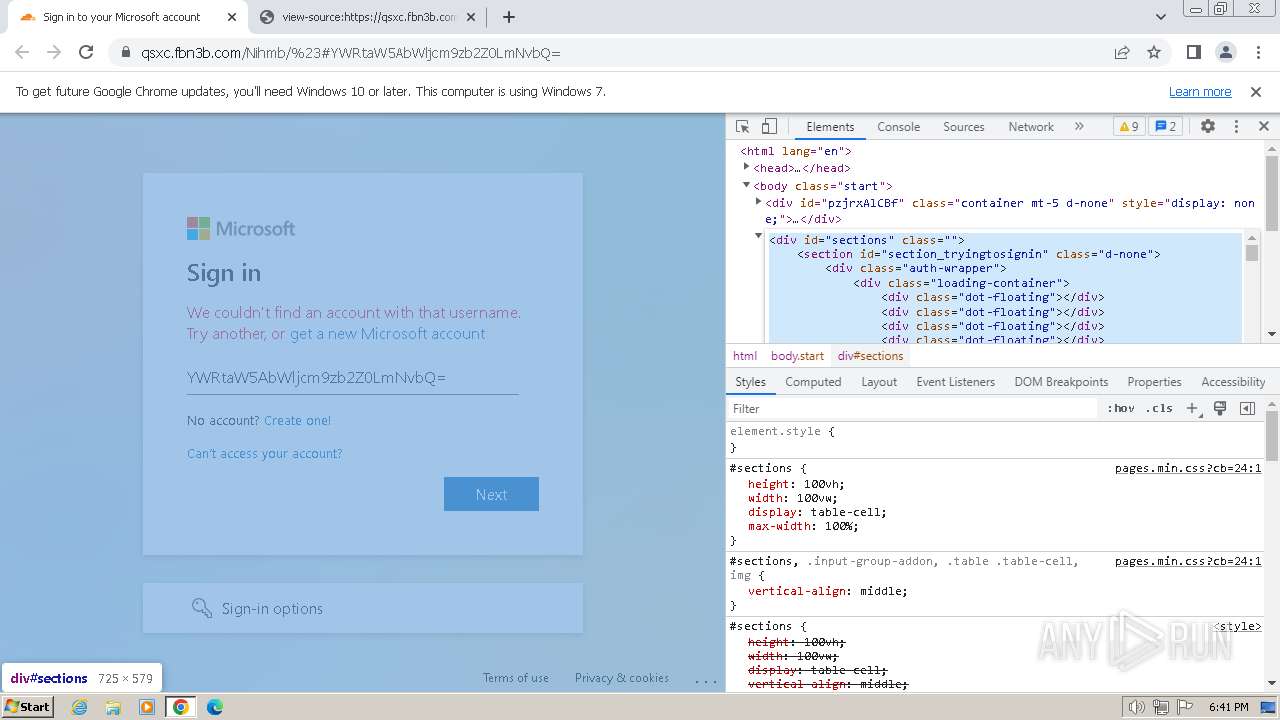Select the Elements tab
Viewport: 1280px width, 720px height.
[x=830, y=127]
